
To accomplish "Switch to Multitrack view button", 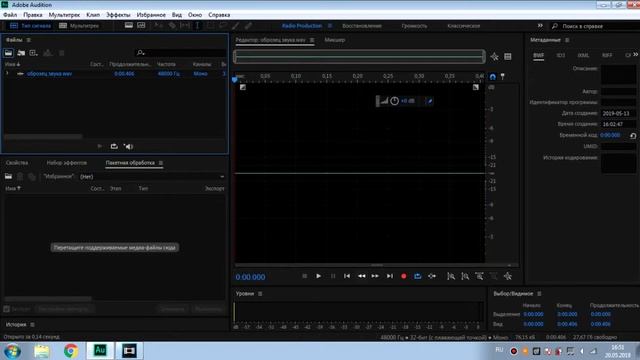I will click(79, 26).
